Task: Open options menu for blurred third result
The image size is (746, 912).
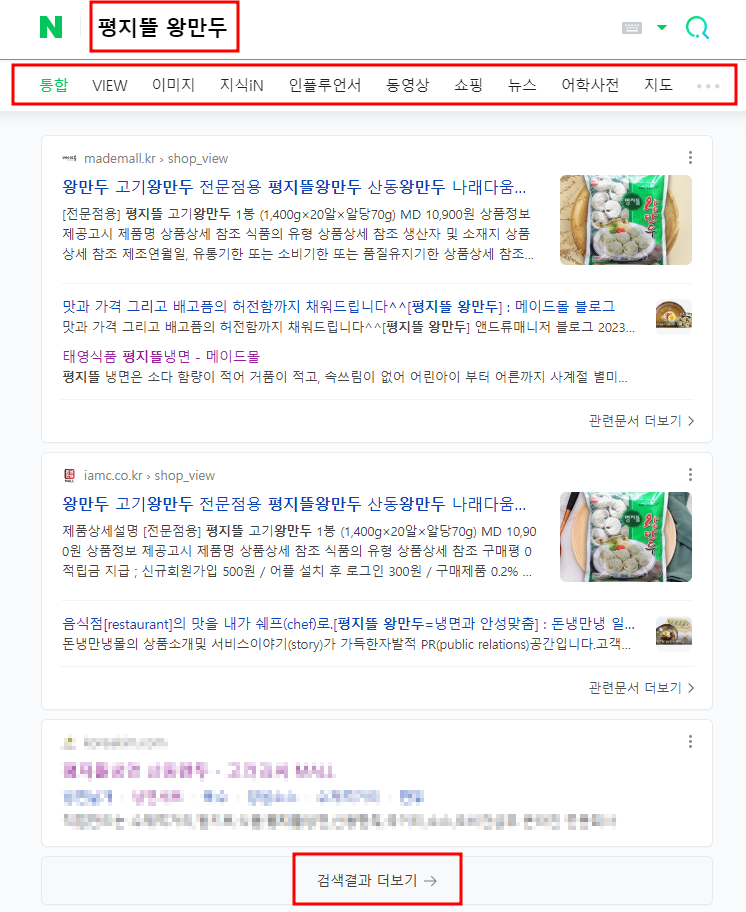Action: [690, 742]
